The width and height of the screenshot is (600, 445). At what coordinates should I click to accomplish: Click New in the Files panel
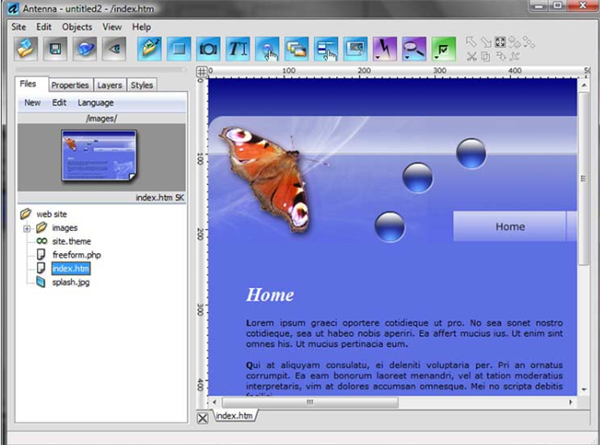pos(33,103)
